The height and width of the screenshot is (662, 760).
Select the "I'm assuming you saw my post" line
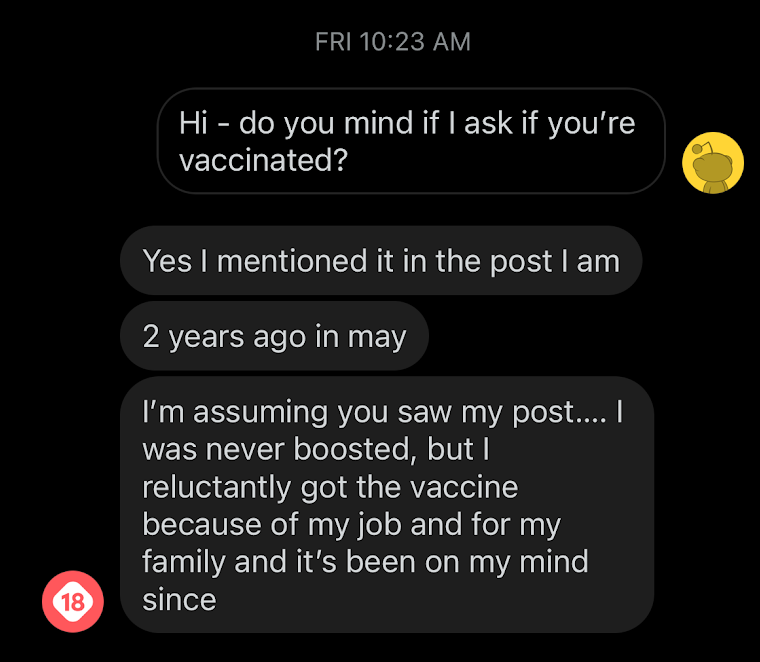(x=383, y=412)
